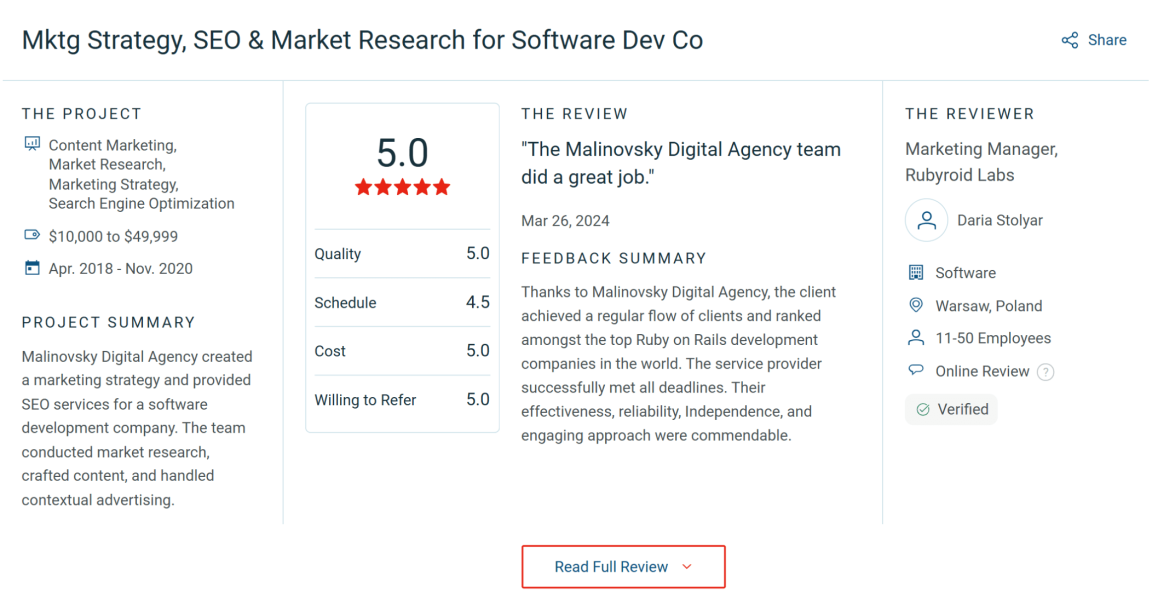Screen dimensions: 1152x604
Task: Click the services presentation icon under The Project
Action: 32,146
